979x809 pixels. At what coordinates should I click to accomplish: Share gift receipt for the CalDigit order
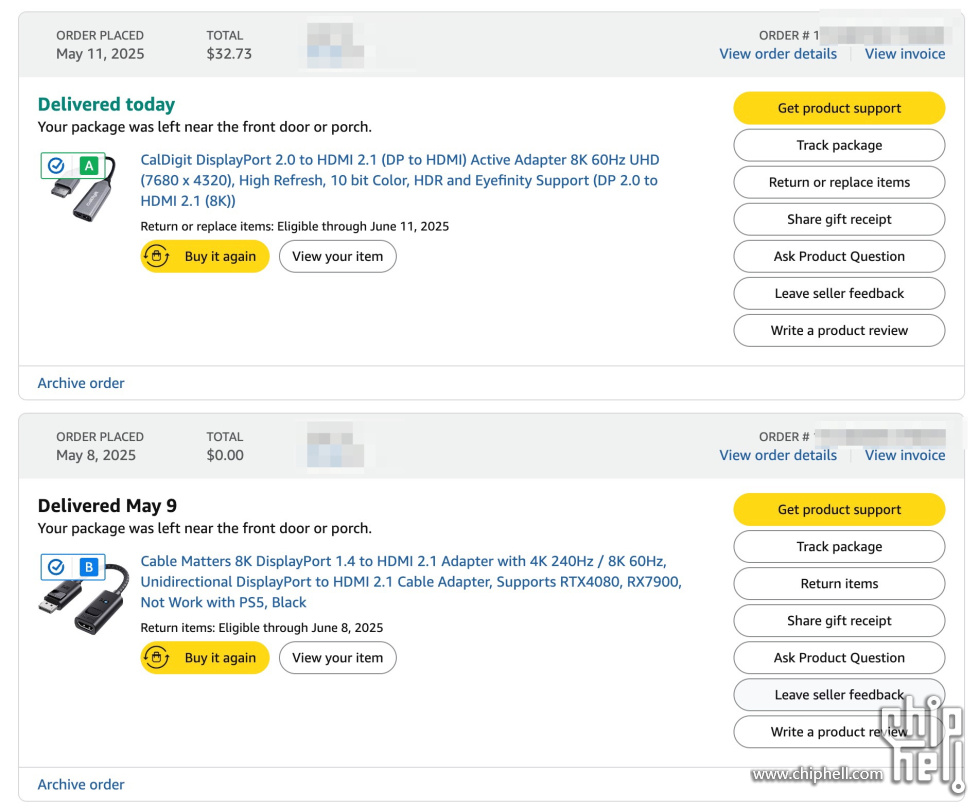(839, 219)
